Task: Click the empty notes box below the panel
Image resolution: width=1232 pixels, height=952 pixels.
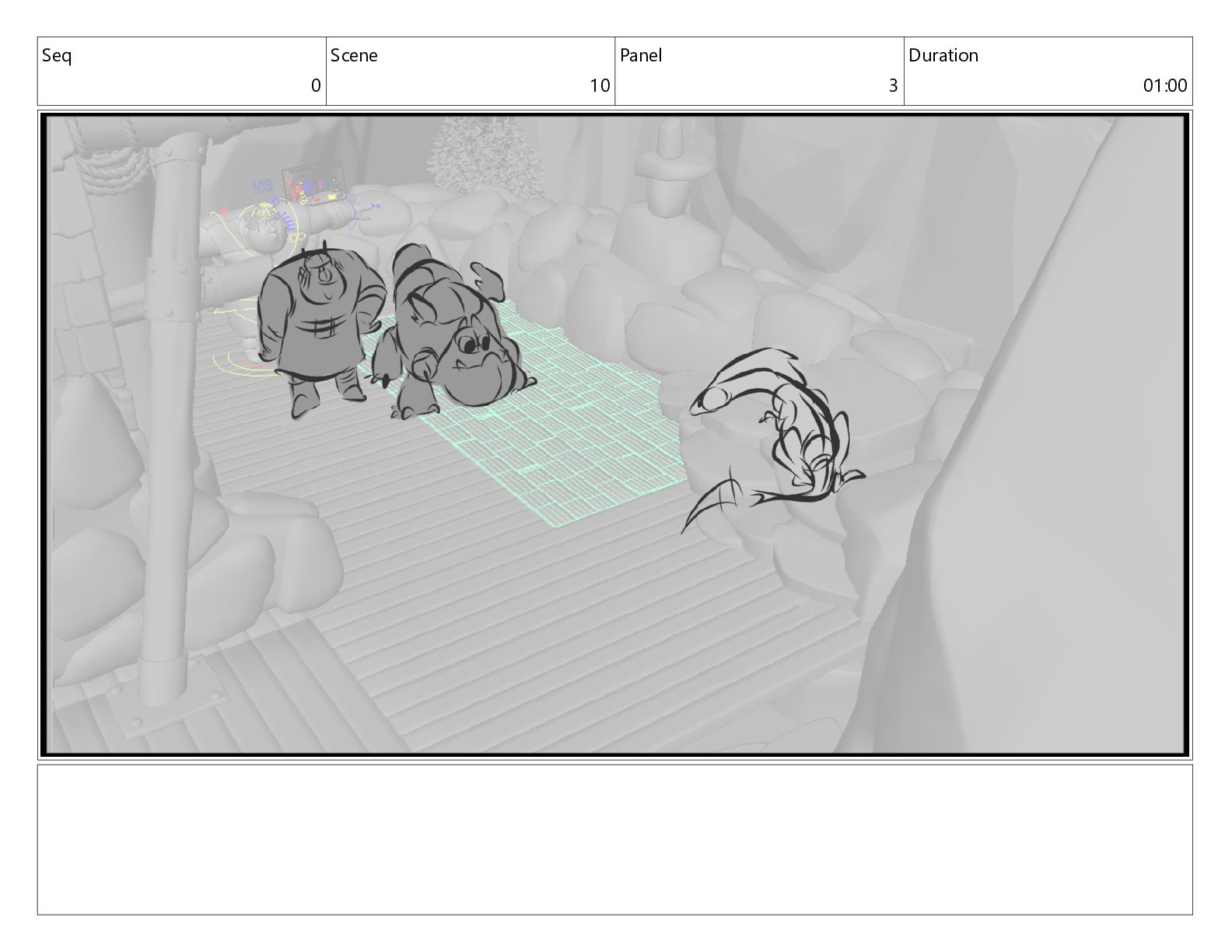Action: (x=615, y=839)
